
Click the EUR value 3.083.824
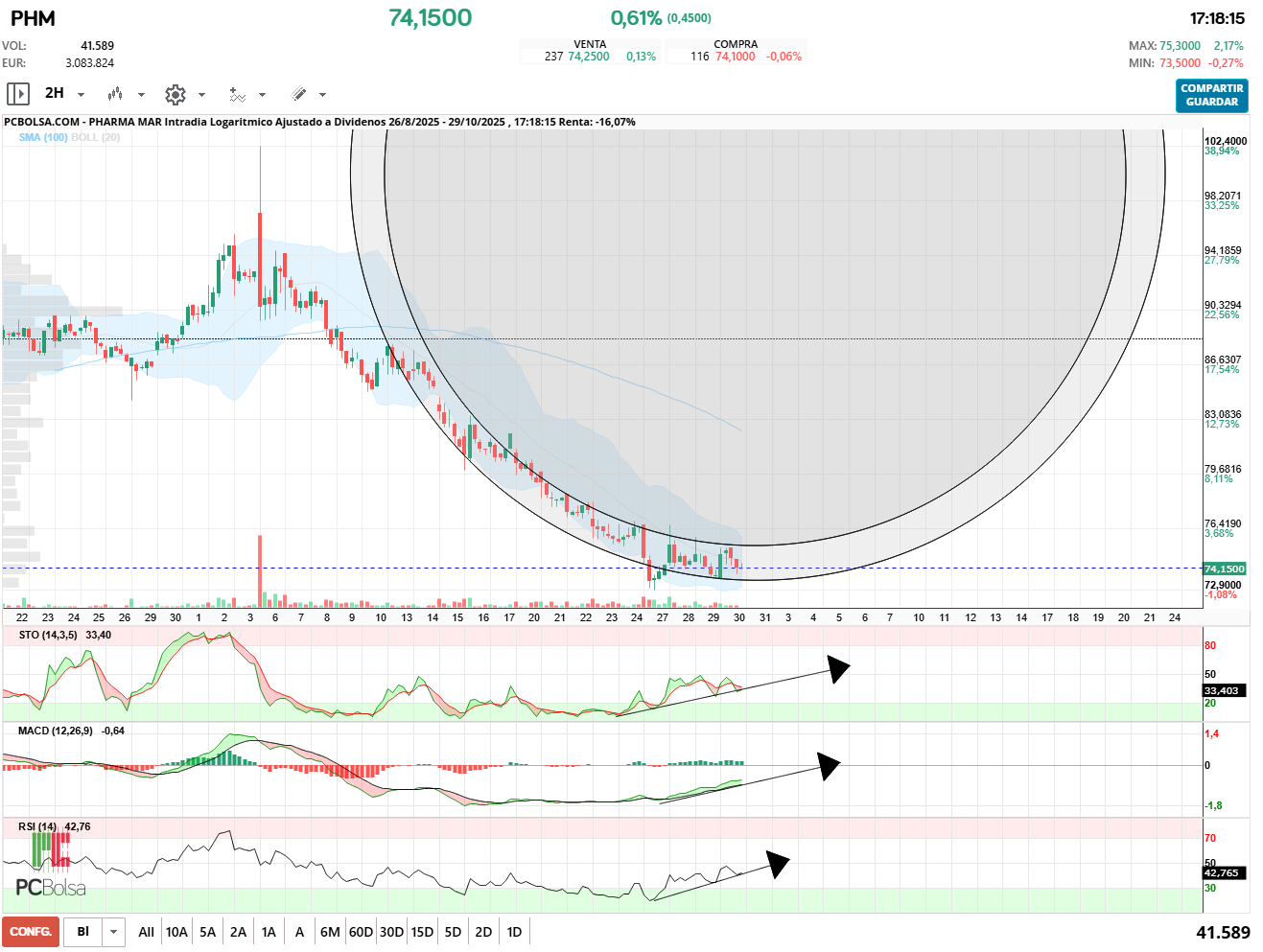tap(89, 63)
